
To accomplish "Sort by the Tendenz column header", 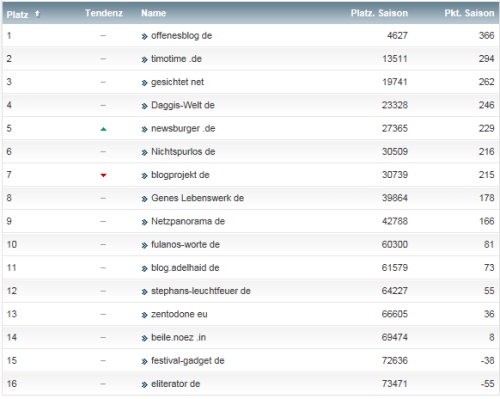I will [104, 13].
